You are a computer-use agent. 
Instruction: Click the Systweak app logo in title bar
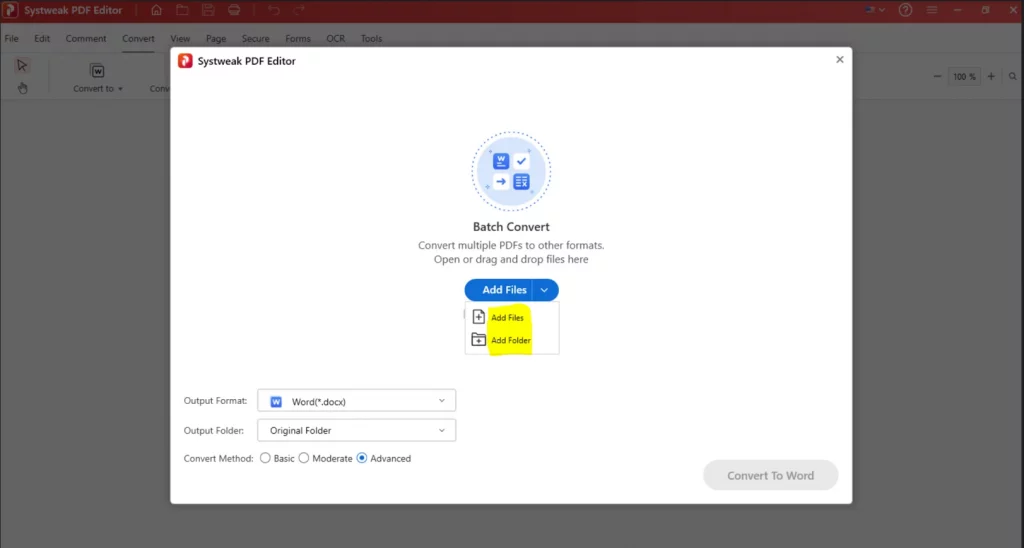(10, 10)
